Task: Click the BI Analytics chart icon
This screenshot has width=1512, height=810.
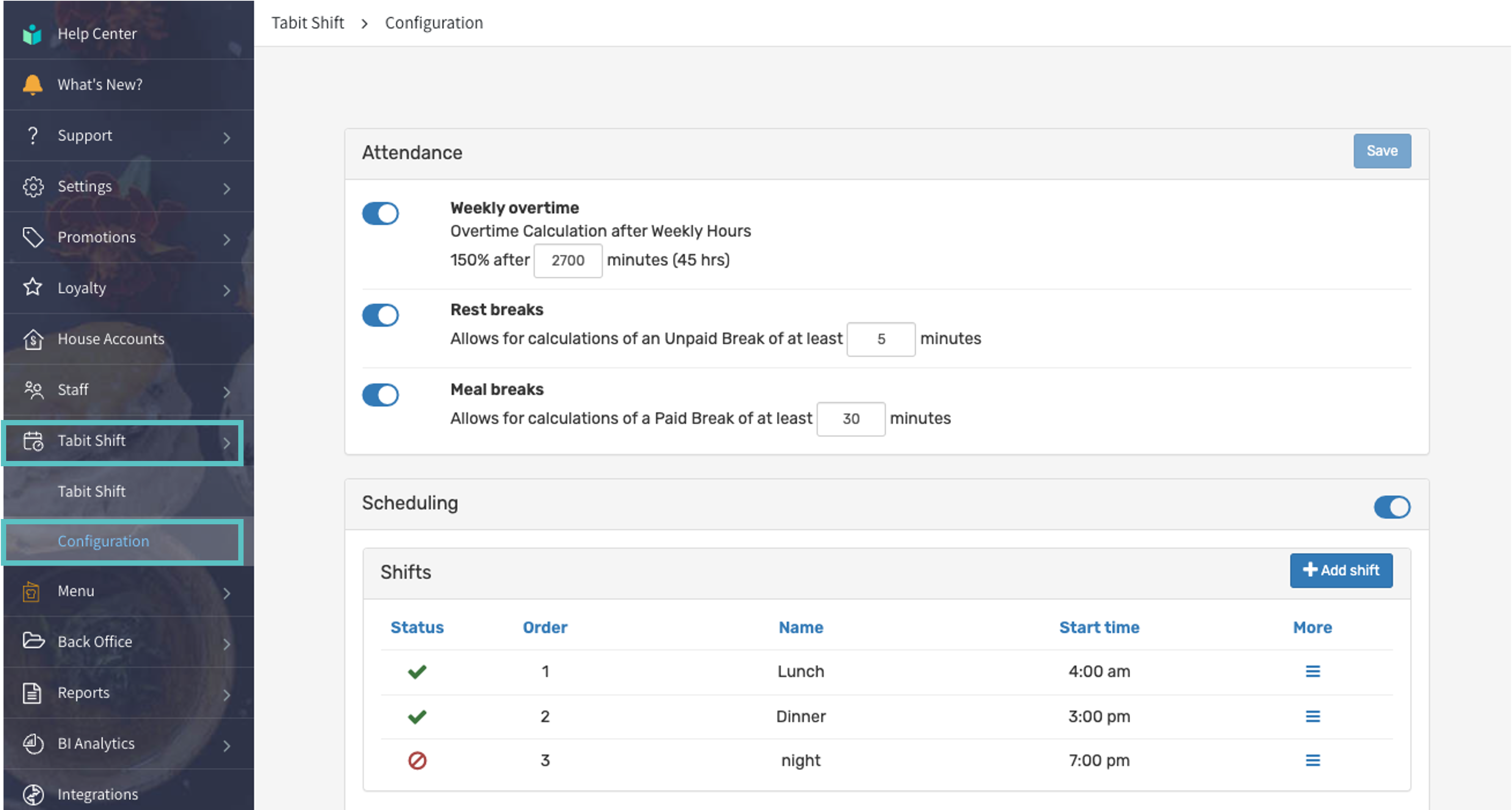Action: coord(33,743)
